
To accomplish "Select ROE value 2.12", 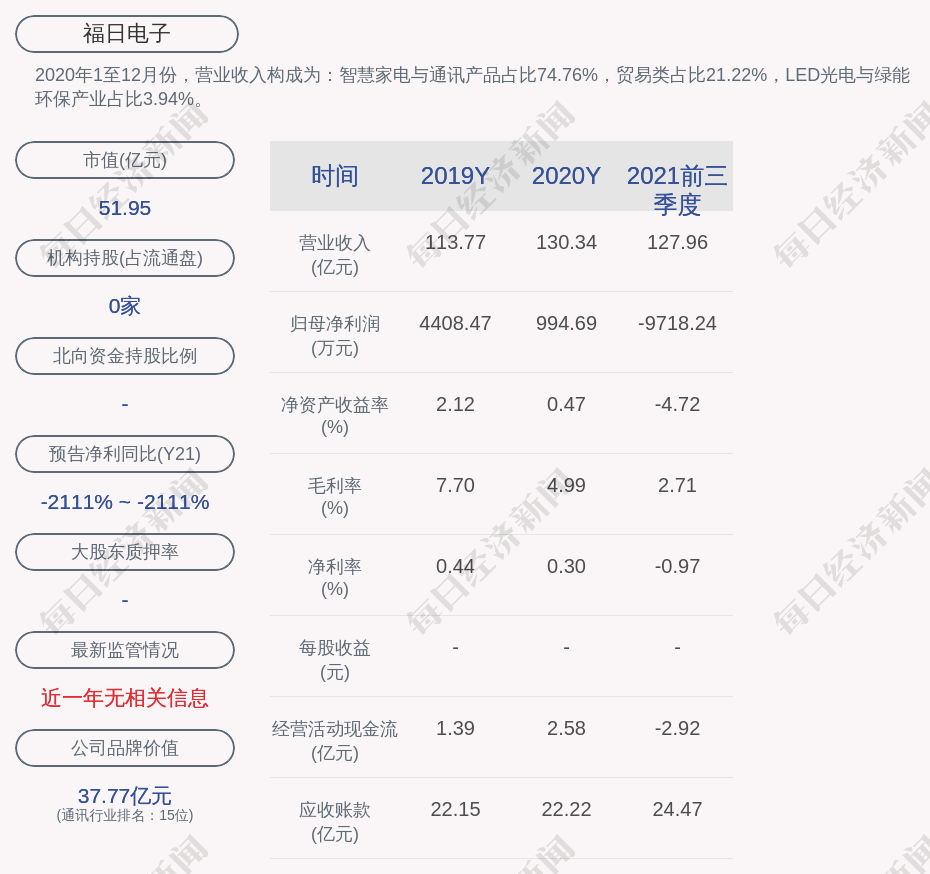I will (455, 404).
